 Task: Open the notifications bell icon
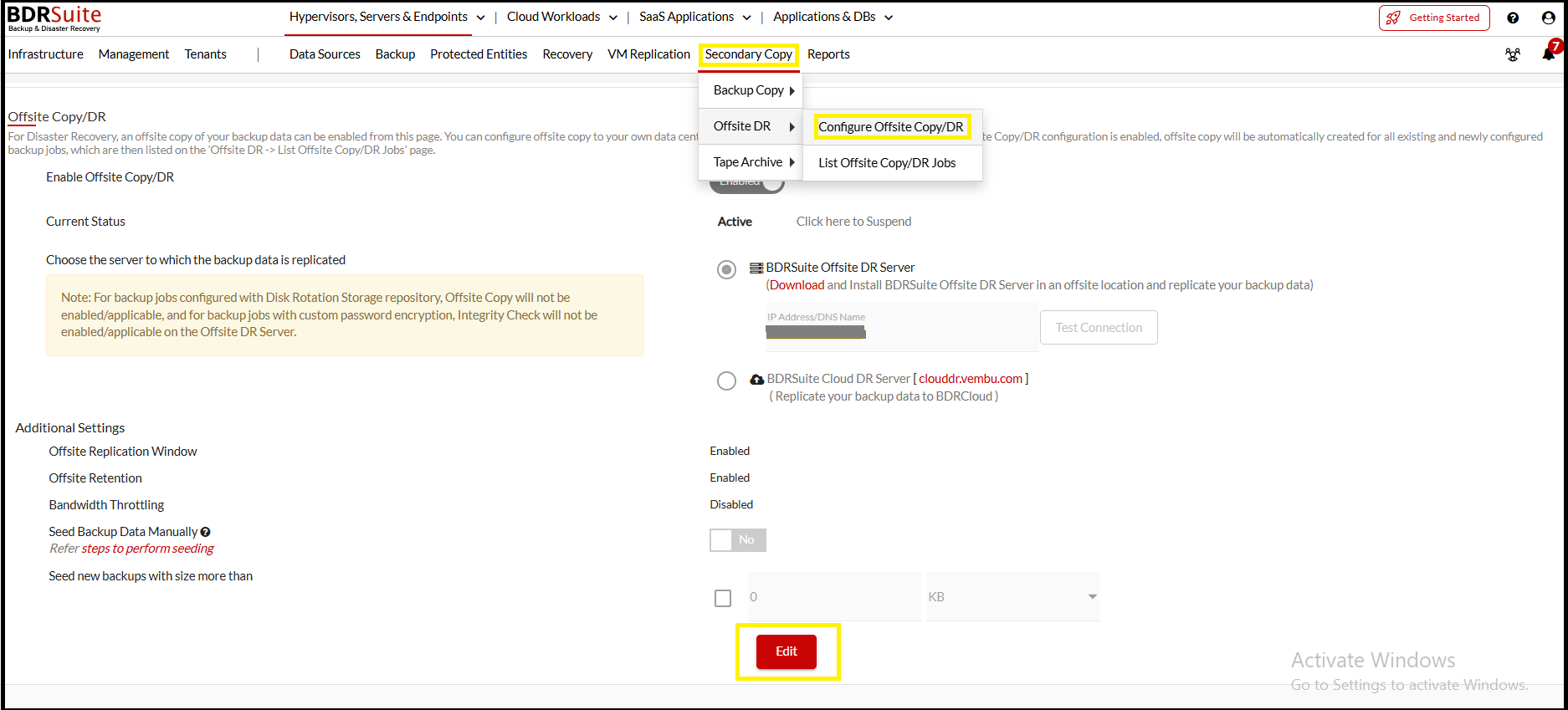[x=1549, y=54]
